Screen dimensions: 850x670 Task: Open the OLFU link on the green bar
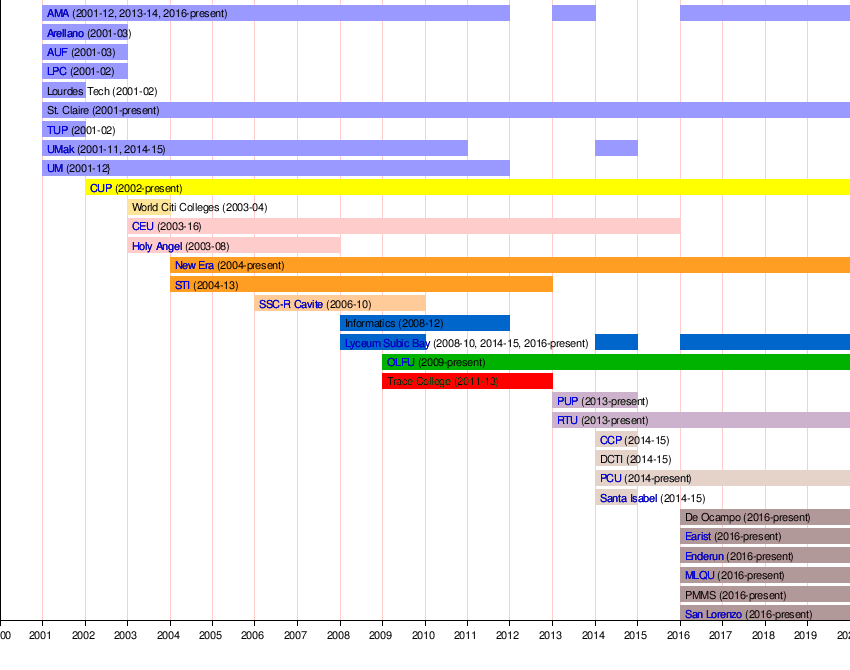click(400, 362)
